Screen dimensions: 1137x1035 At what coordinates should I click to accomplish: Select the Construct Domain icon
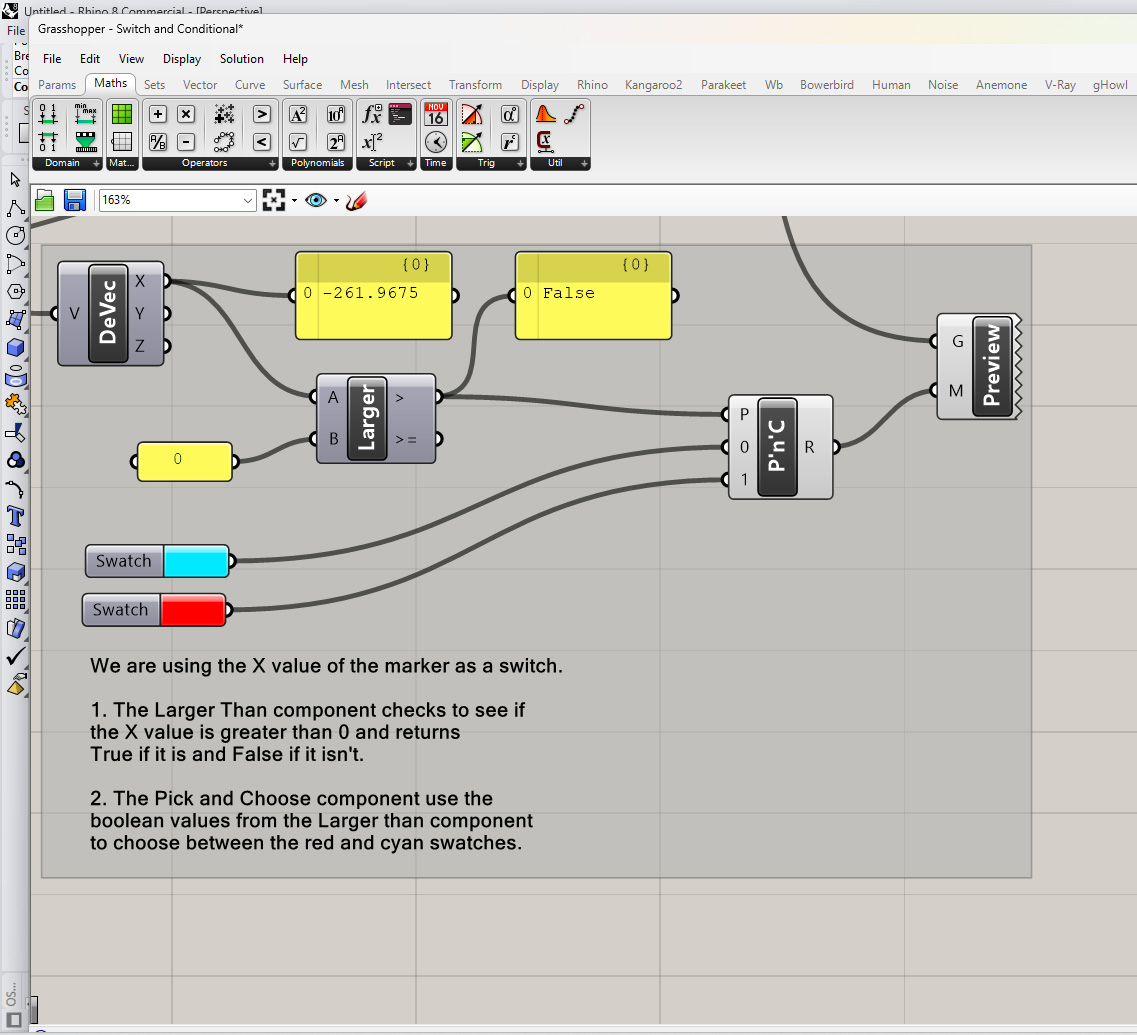(48, 114)
